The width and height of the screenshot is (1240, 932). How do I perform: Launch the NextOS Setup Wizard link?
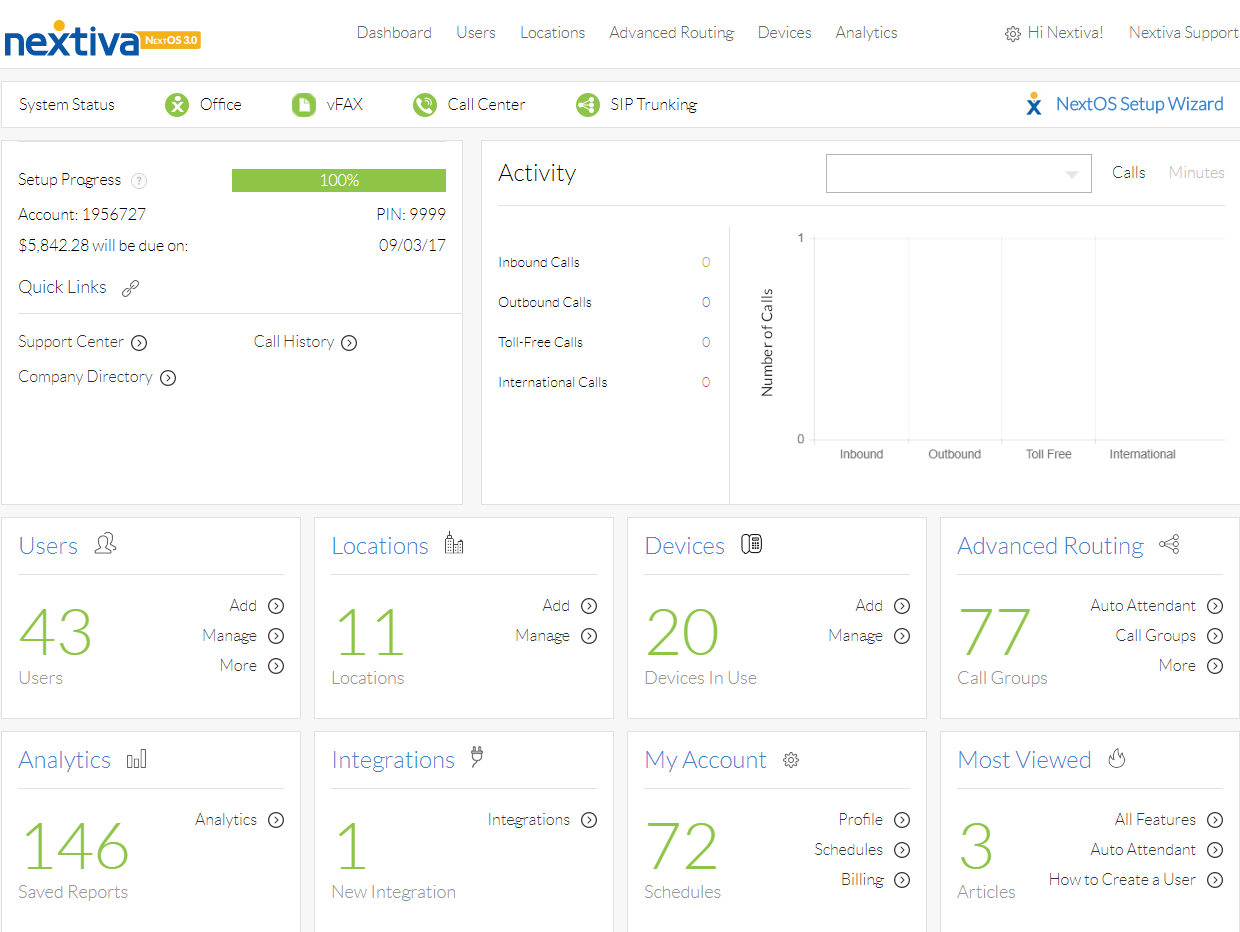tap(1139, 104)
